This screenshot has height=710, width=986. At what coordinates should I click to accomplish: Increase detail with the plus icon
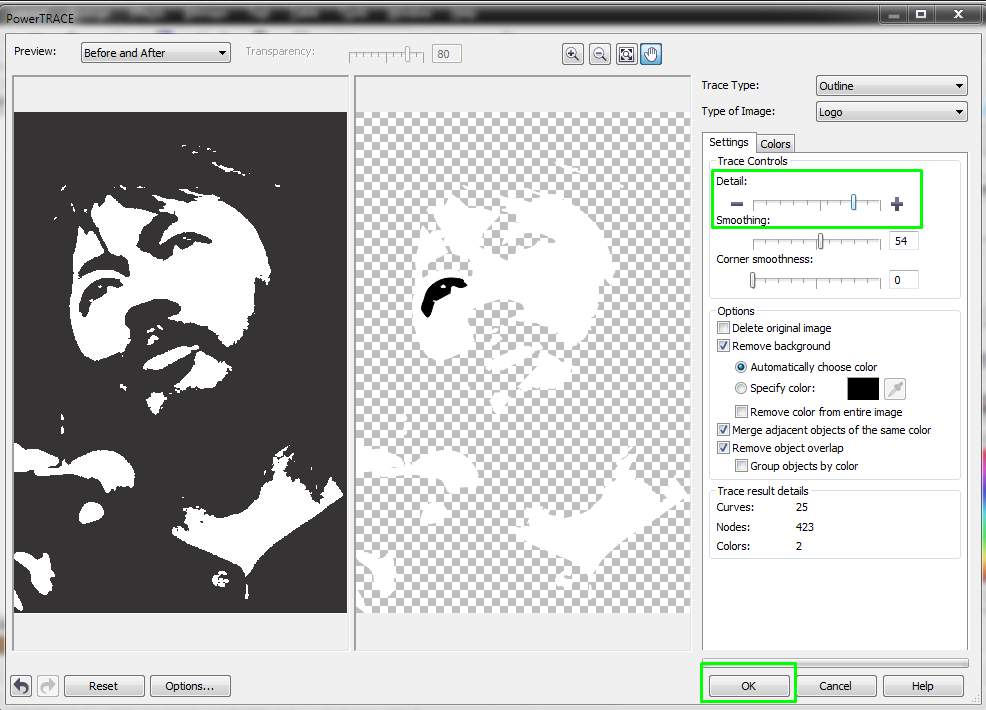[x=897, y=204]
